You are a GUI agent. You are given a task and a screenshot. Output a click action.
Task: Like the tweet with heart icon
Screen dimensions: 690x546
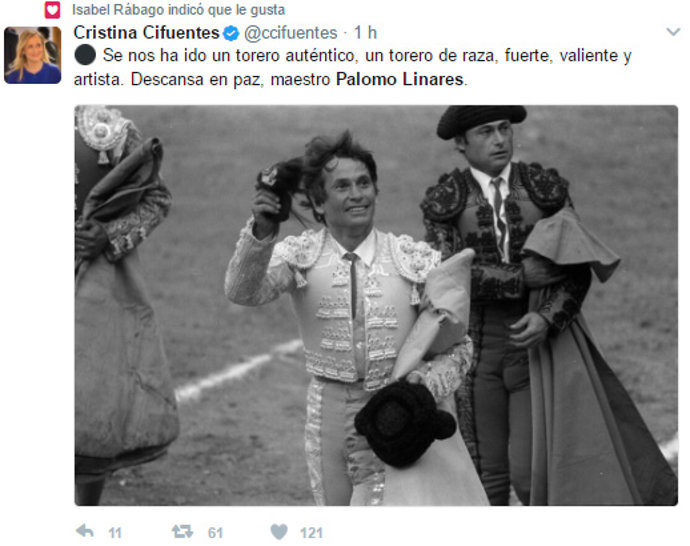tap(279, 531)
